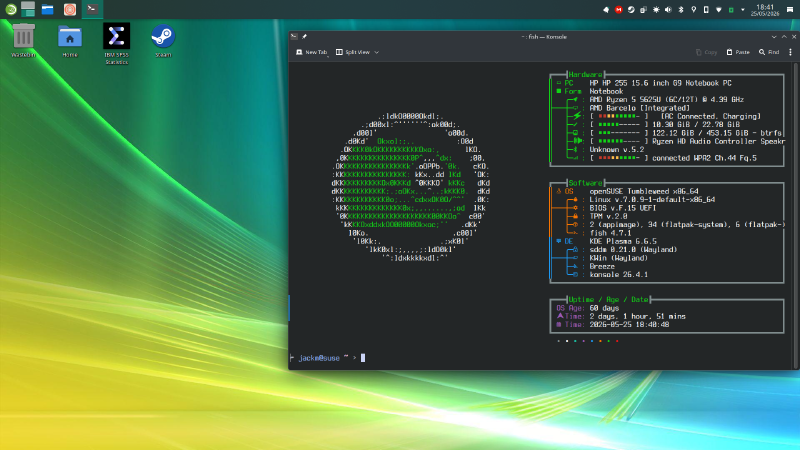Launch IBM SPSS Statistics from desktop
The image size is (800, 450).
[116, 43]
